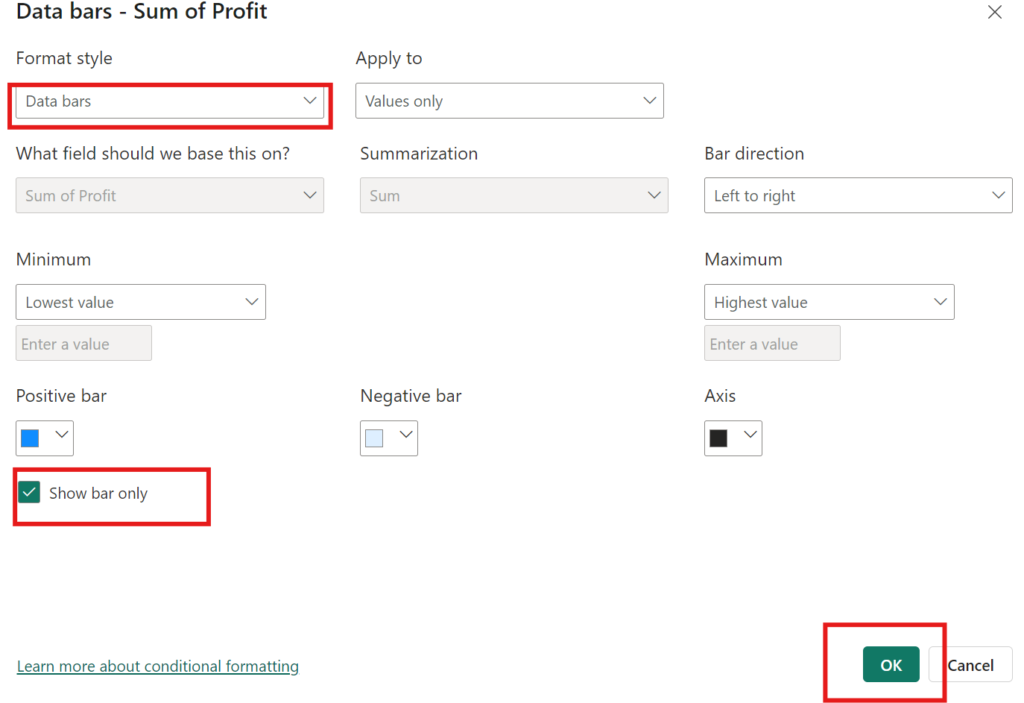Screen dimensions: 1024x703
Task: Click the Minimum Enter a value field
Action: pos(84,344)
